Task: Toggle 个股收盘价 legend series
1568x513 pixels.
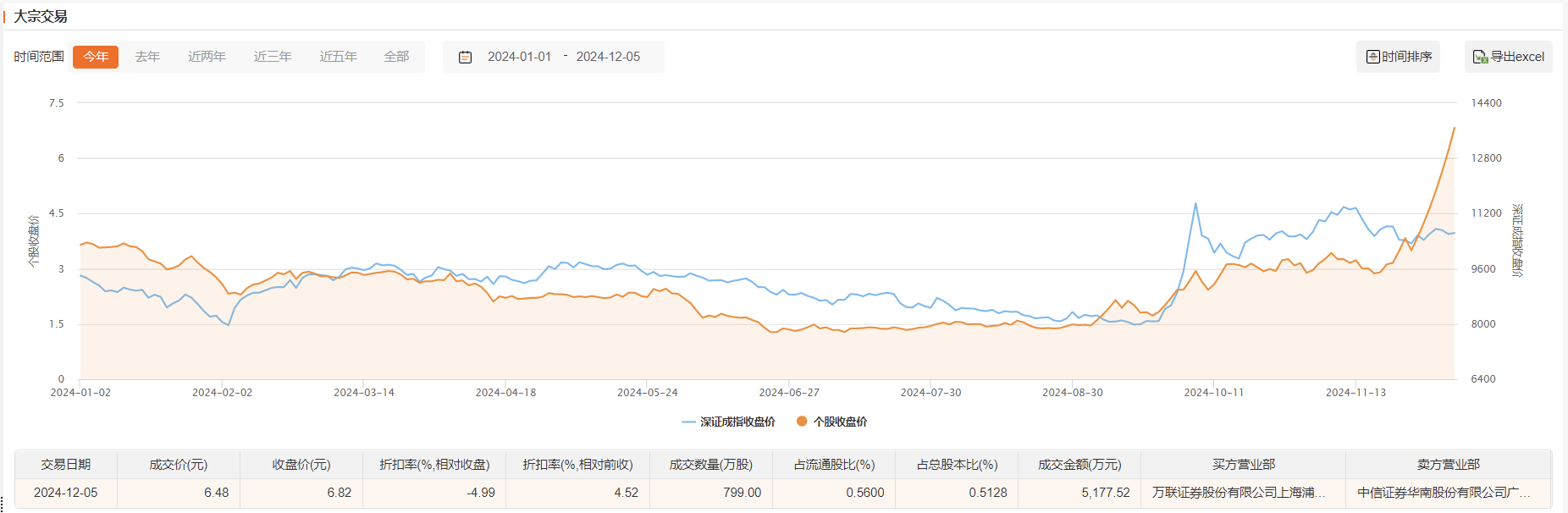Action: tap(832, 422)
